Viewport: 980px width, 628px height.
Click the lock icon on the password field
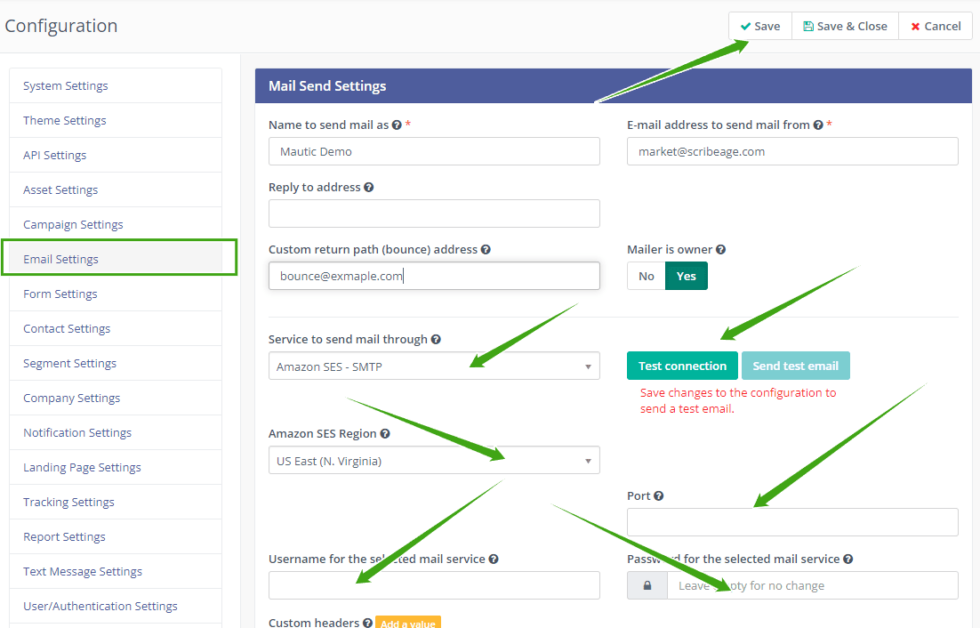coord(647,585)
